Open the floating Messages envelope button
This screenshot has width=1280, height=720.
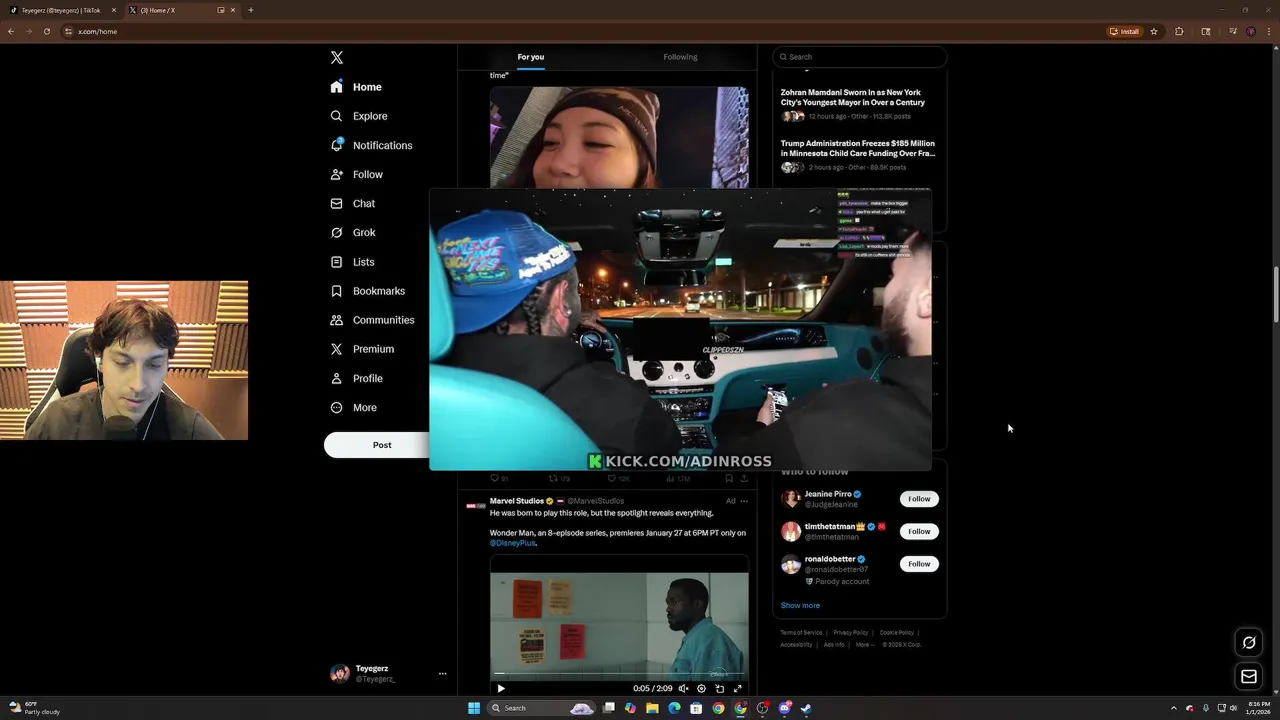(x=1249, y=677)
